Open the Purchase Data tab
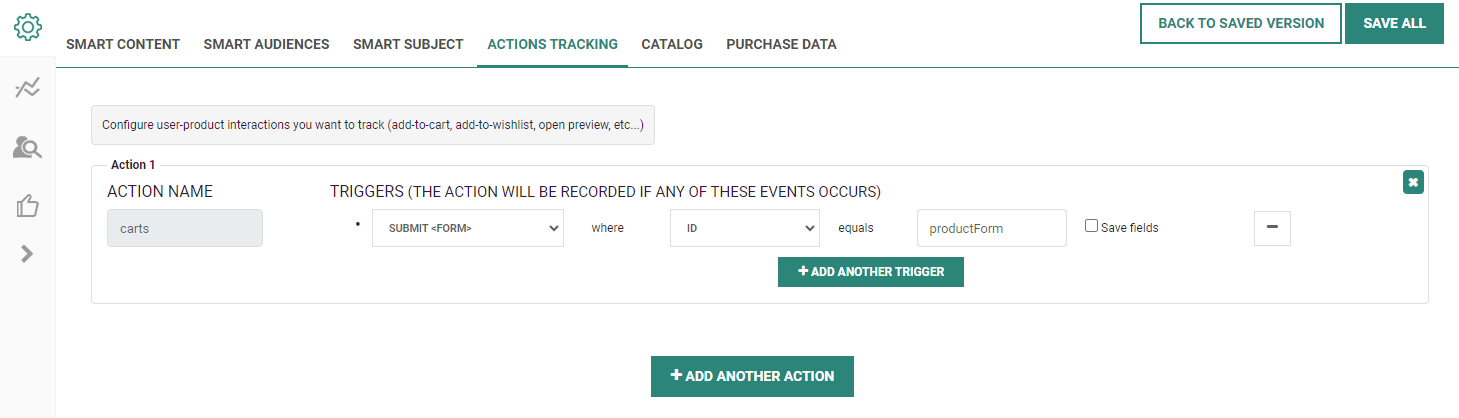 (781, 44)
